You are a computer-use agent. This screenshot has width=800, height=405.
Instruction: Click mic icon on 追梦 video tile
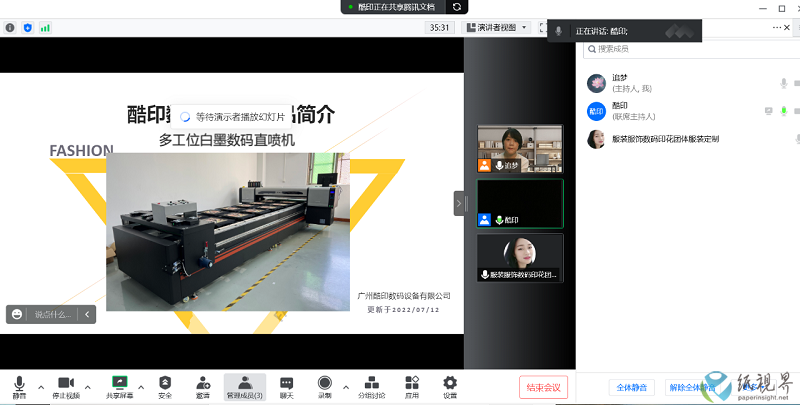pyautogui.click(x=498, y=165)
